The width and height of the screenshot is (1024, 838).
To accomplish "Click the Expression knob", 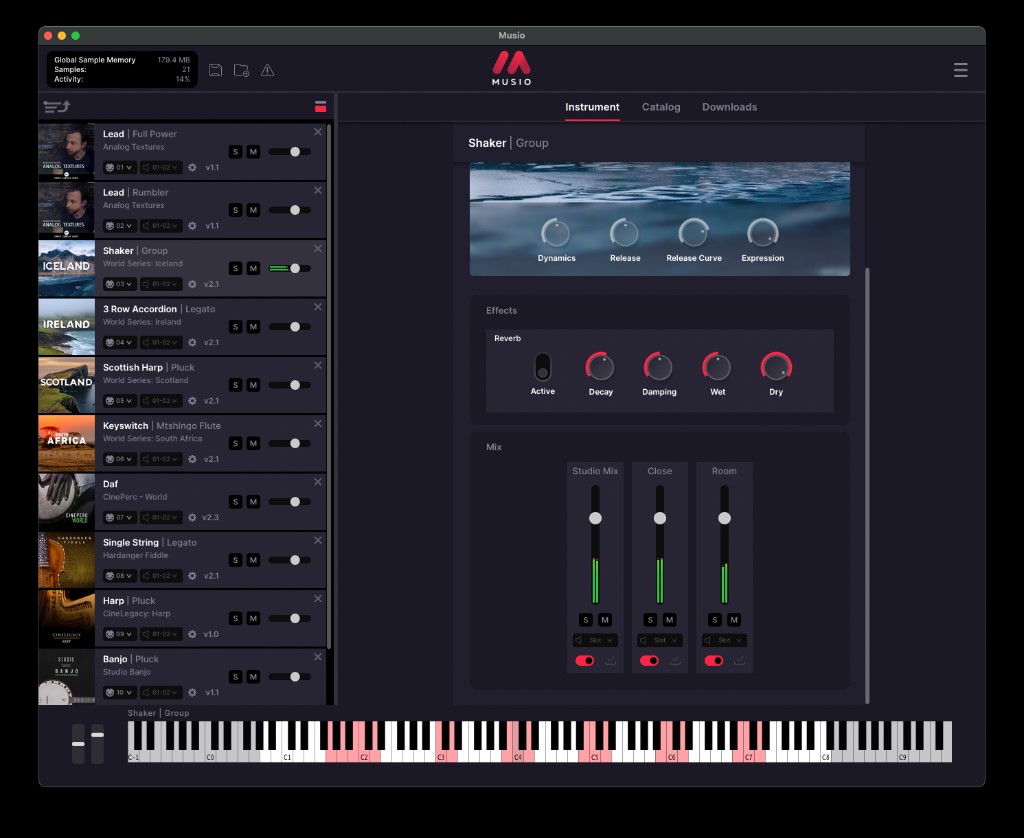I will pos(762,233).
